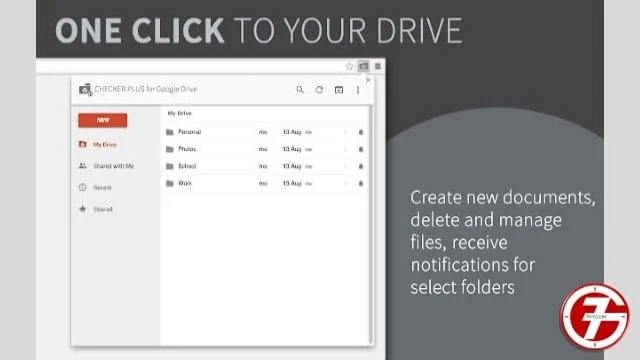Click the 10 Aug date in Photos row

click(292, 149)
